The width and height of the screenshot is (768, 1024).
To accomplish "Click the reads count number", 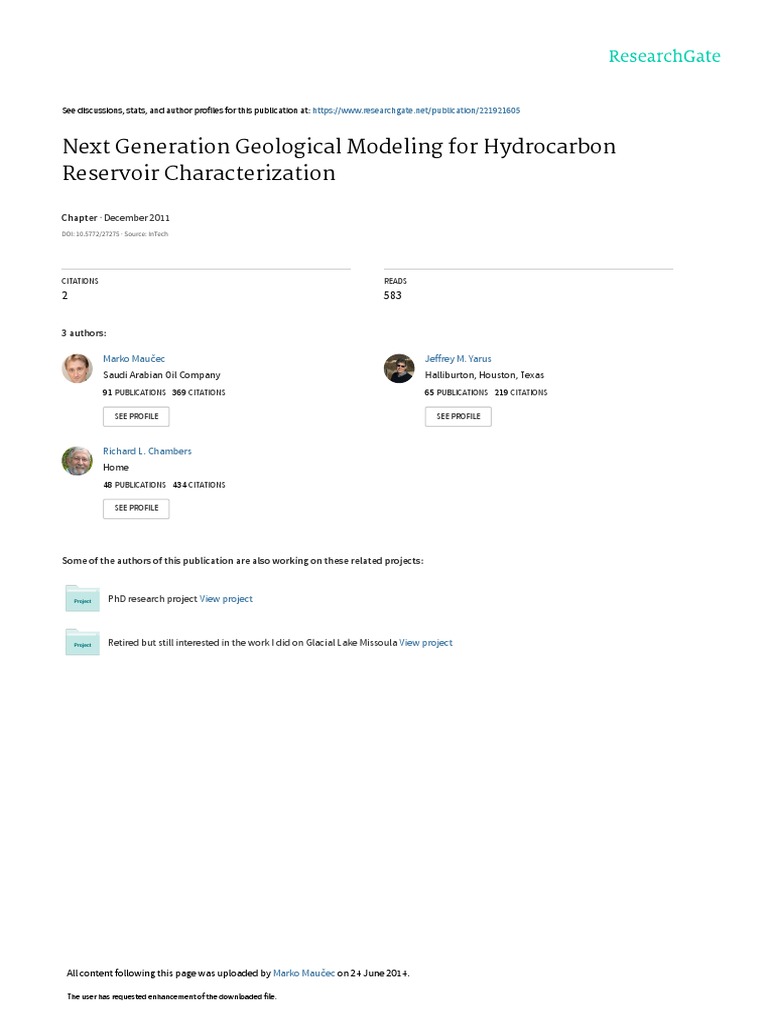I will [x=392, y=296].
